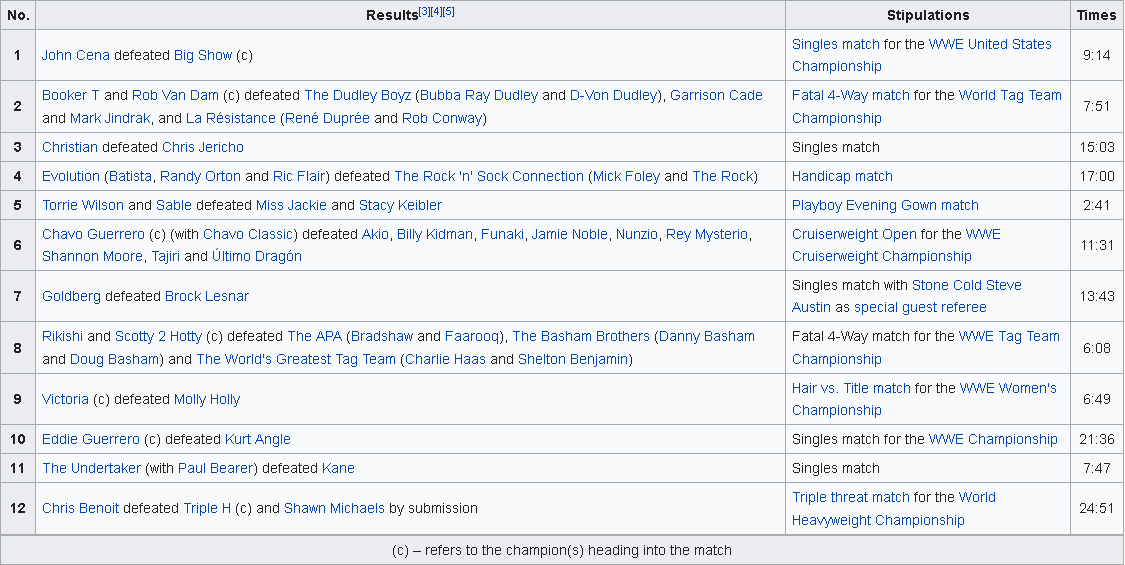Open citation reference [3] in Results header

(424, 11)
